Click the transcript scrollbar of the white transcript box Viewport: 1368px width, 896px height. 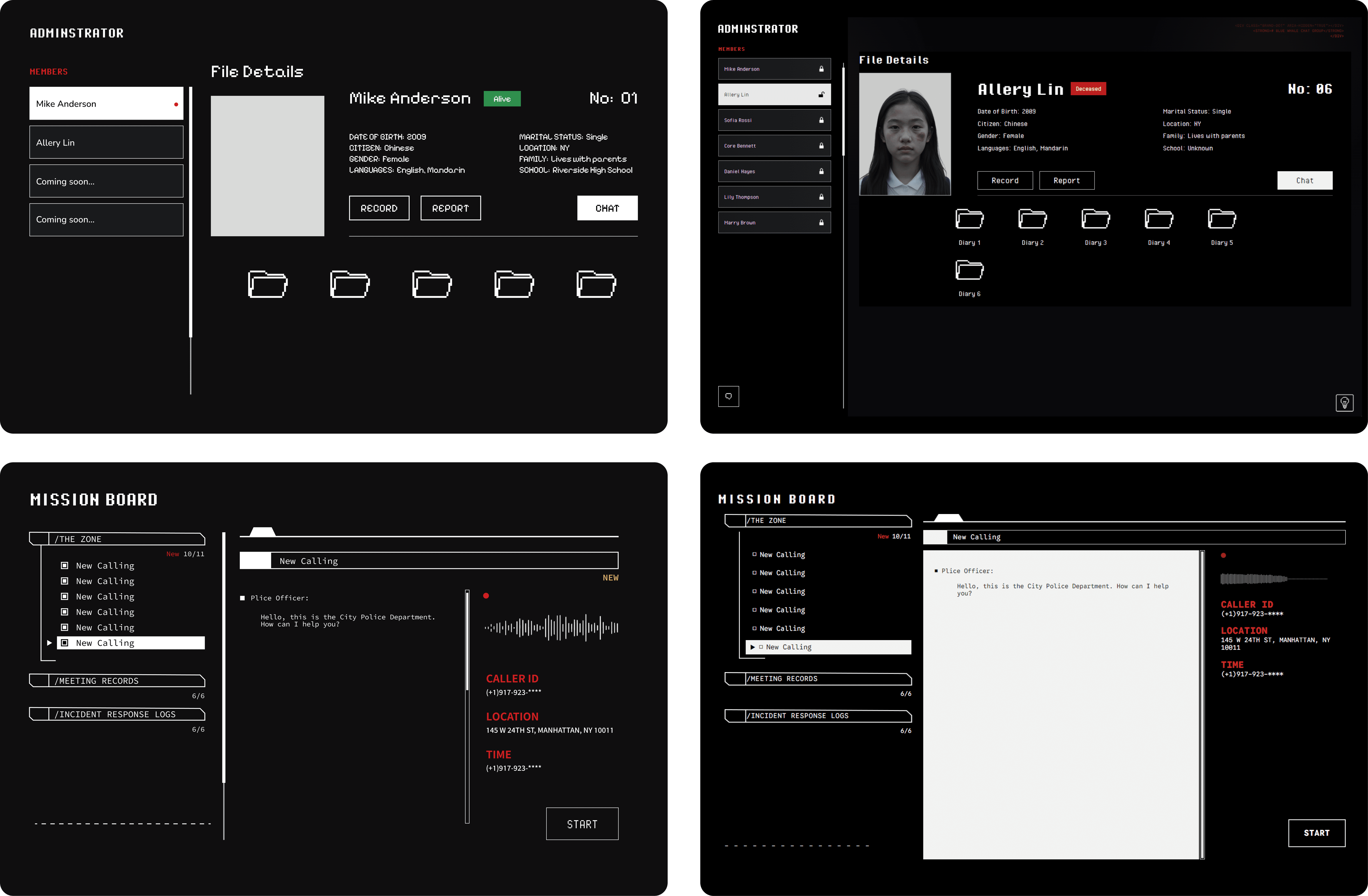1202,705
